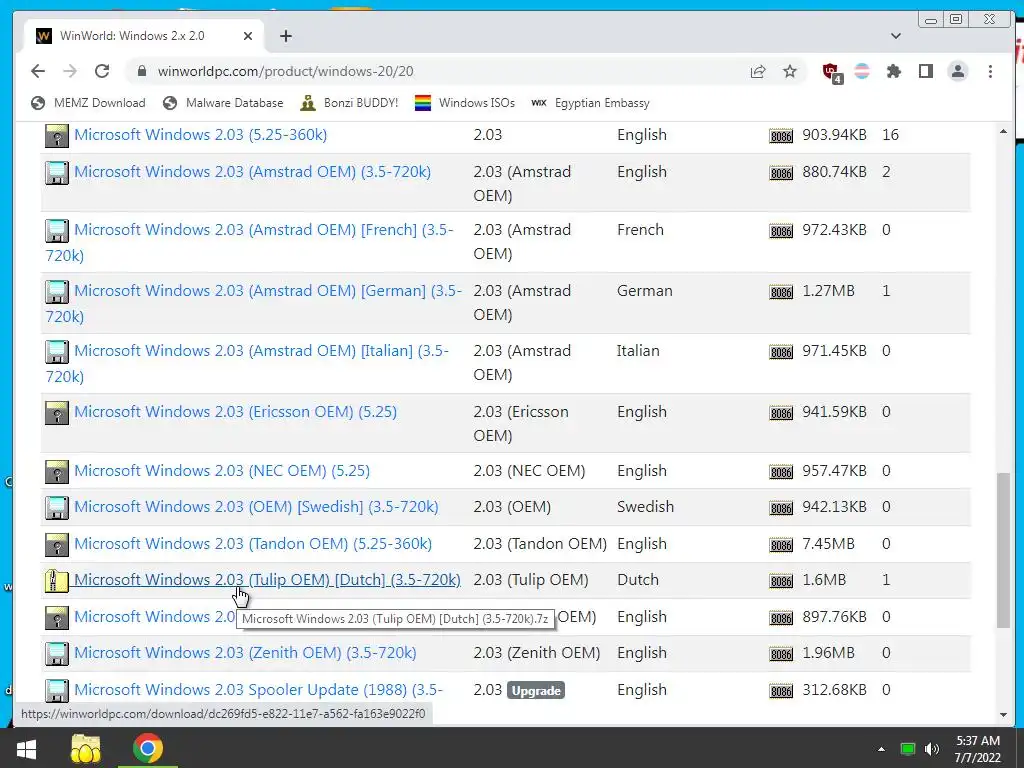
Task: Open Windows 2.03 Spooler Update (1988) link
Action: 258,690
